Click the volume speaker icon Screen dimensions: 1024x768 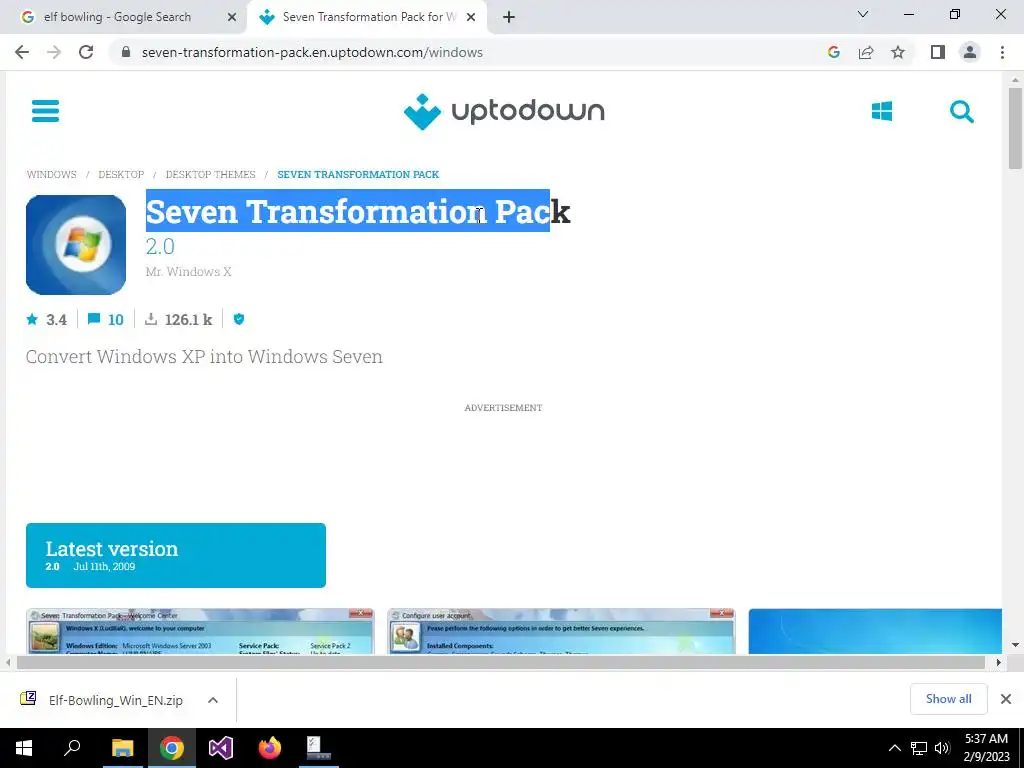tap(942, 748)
